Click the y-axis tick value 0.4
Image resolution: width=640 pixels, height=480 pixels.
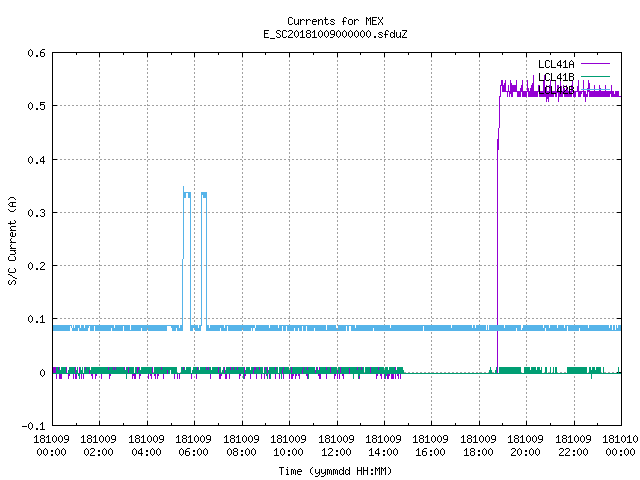(36, 160)
